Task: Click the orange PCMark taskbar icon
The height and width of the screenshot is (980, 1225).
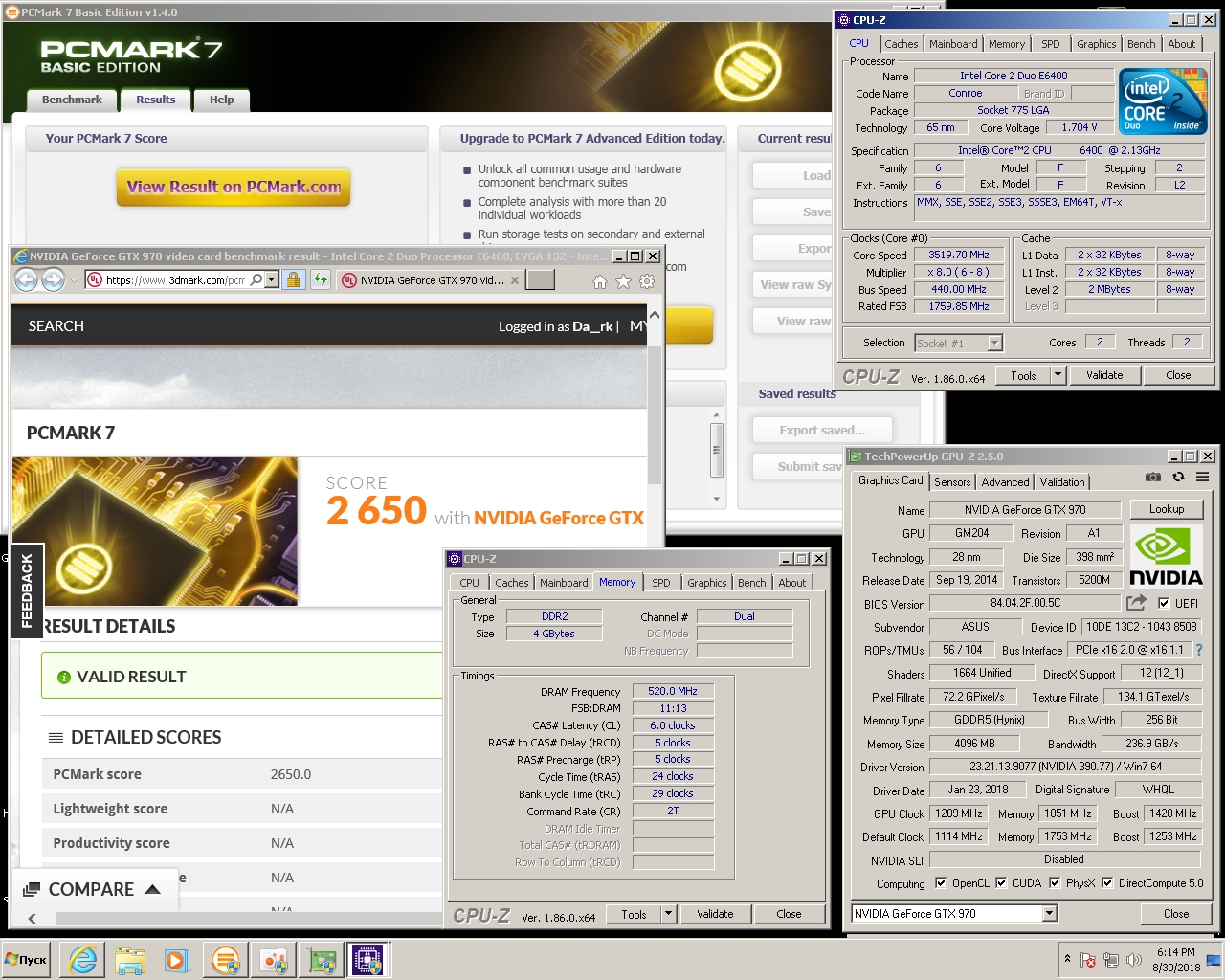Action: (226, 960)
